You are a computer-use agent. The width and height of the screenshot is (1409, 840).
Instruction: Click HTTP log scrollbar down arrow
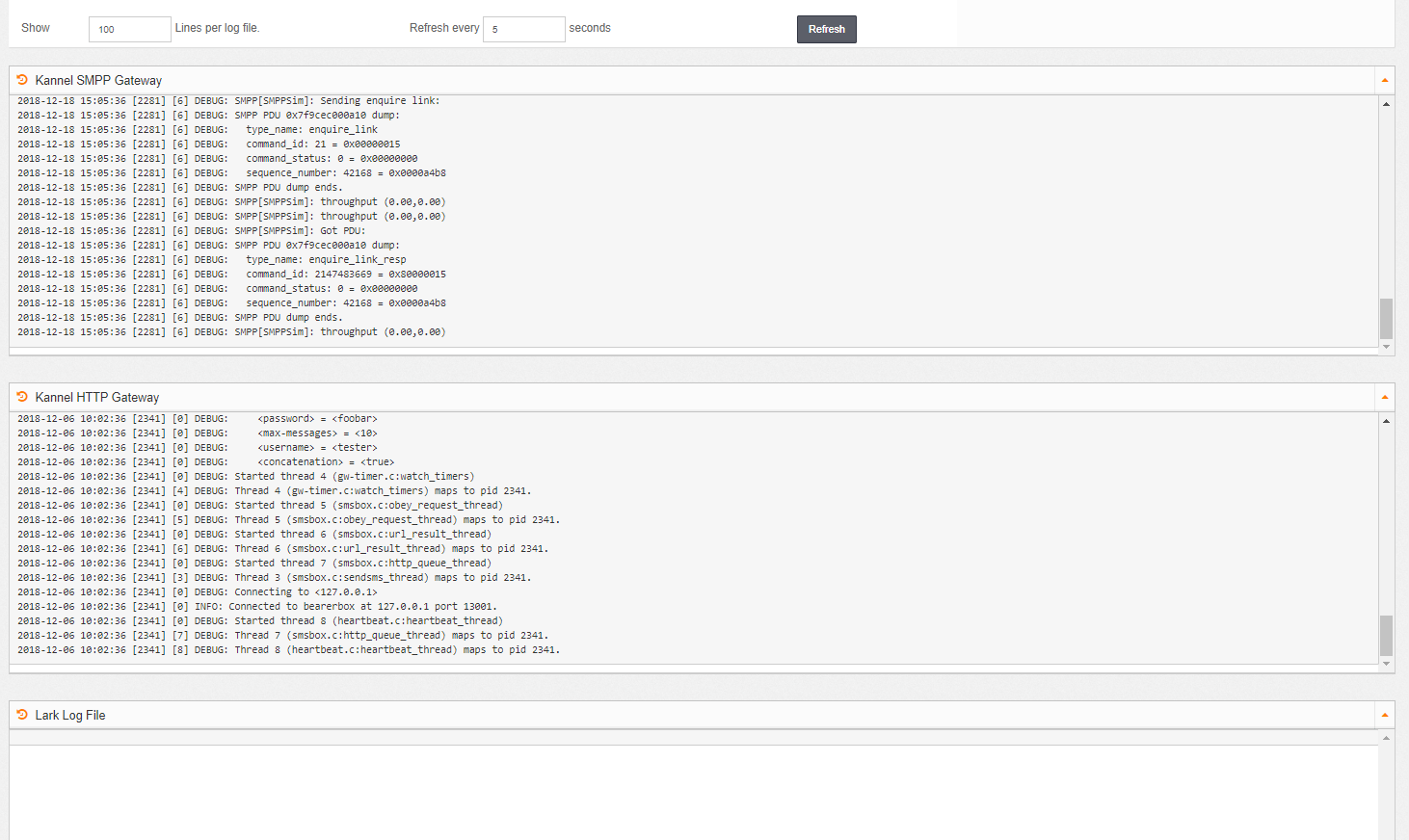coord(1386,664)
